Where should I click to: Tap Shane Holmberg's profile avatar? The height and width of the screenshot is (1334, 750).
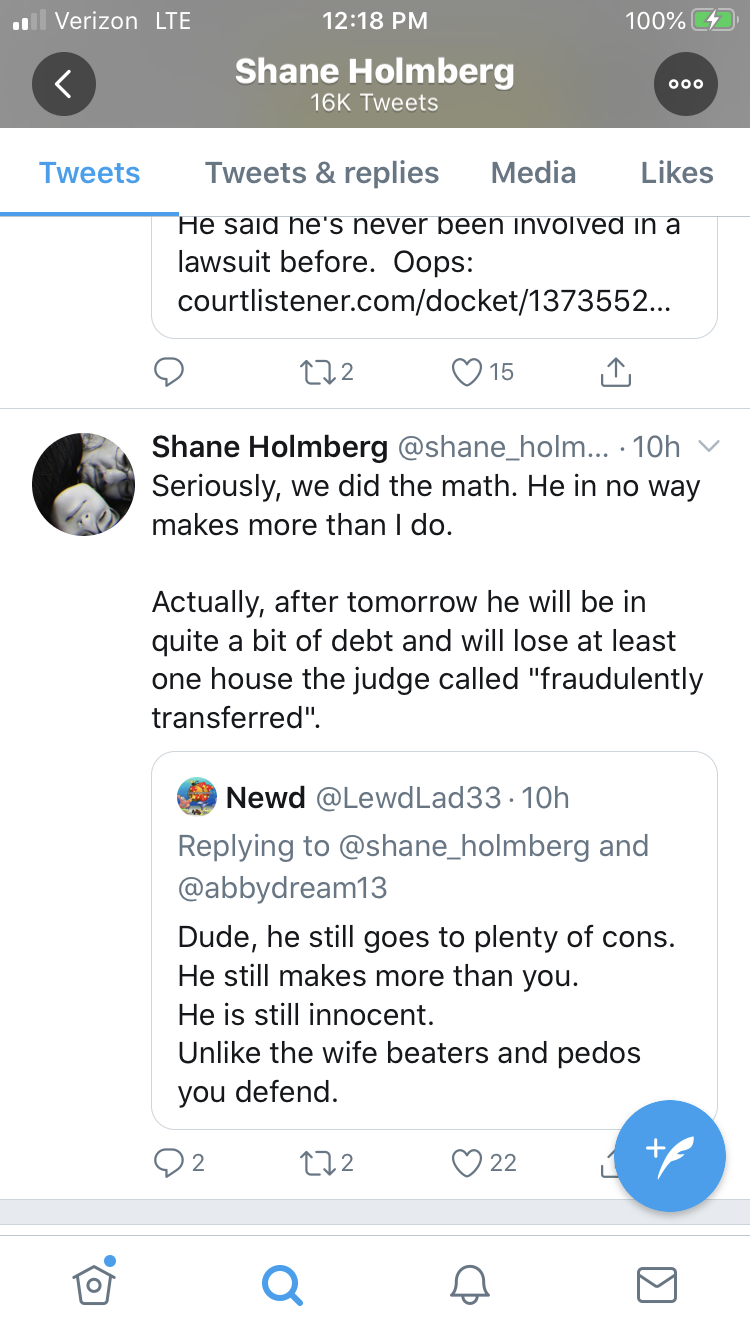tap(84, 484)
